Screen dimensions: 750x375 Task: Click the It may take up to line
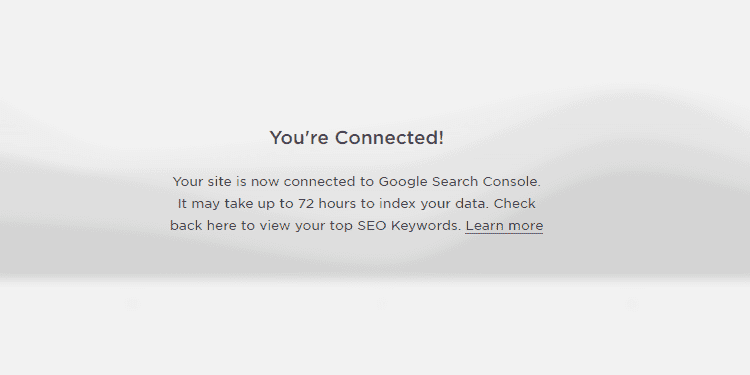[357, 204]
